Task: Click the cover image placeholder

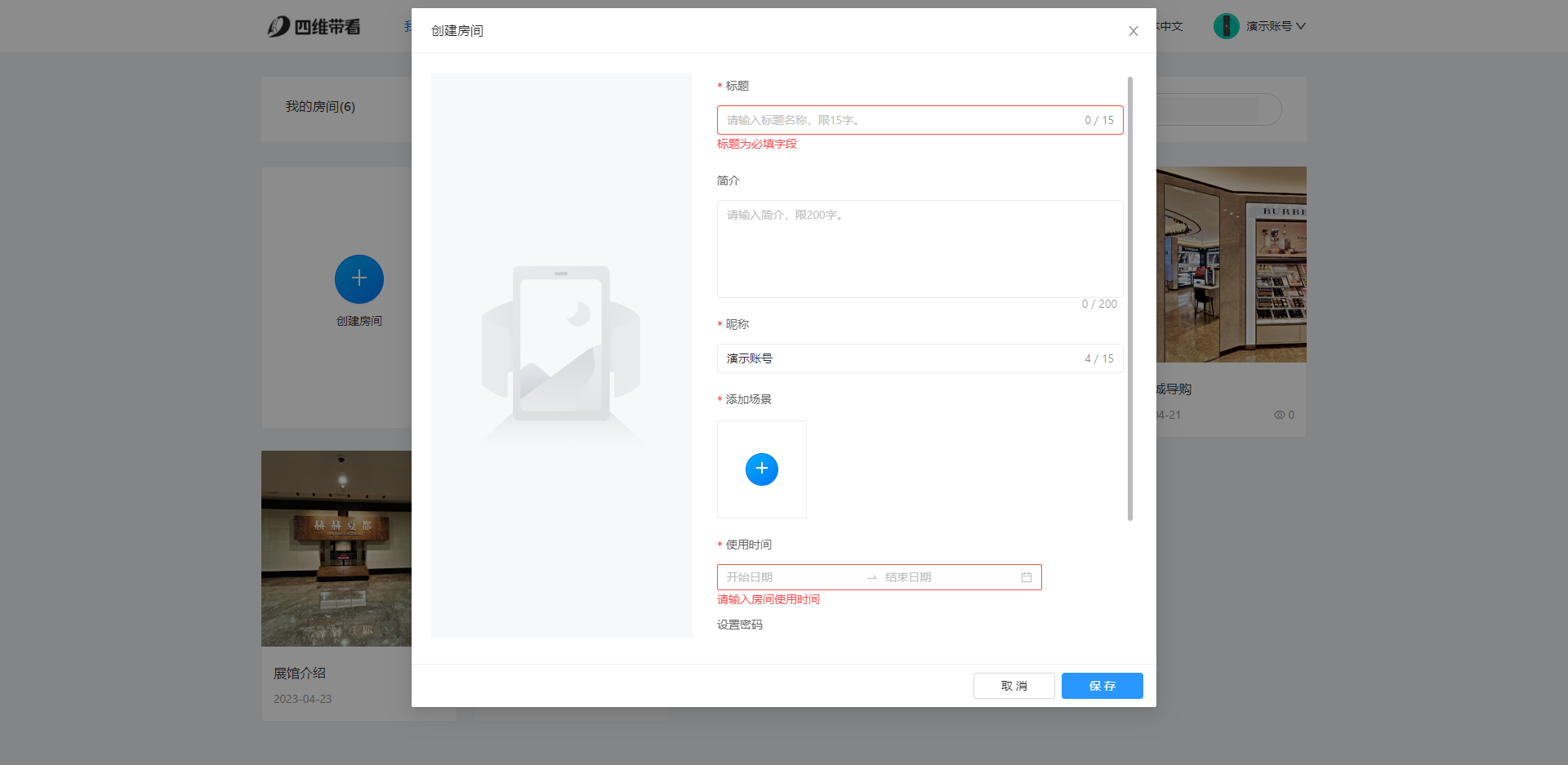Action: 561,354
